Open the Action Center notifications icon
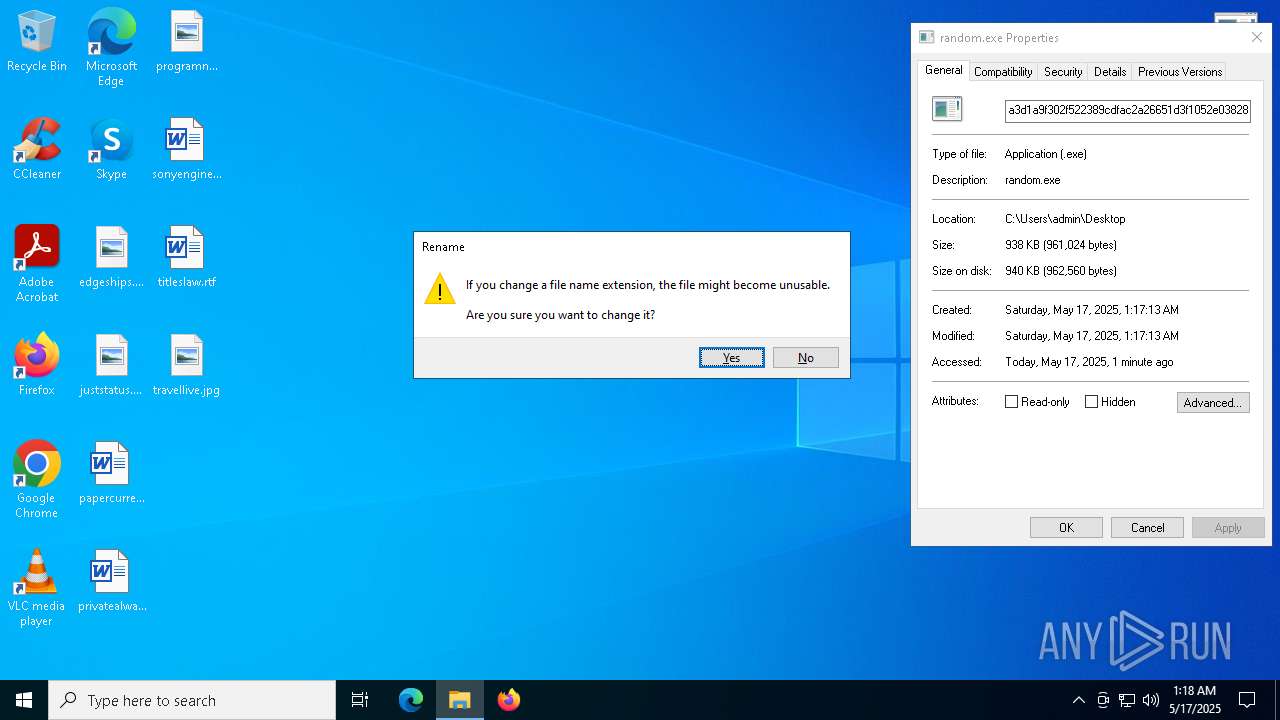 click(x=1247, y=700)
